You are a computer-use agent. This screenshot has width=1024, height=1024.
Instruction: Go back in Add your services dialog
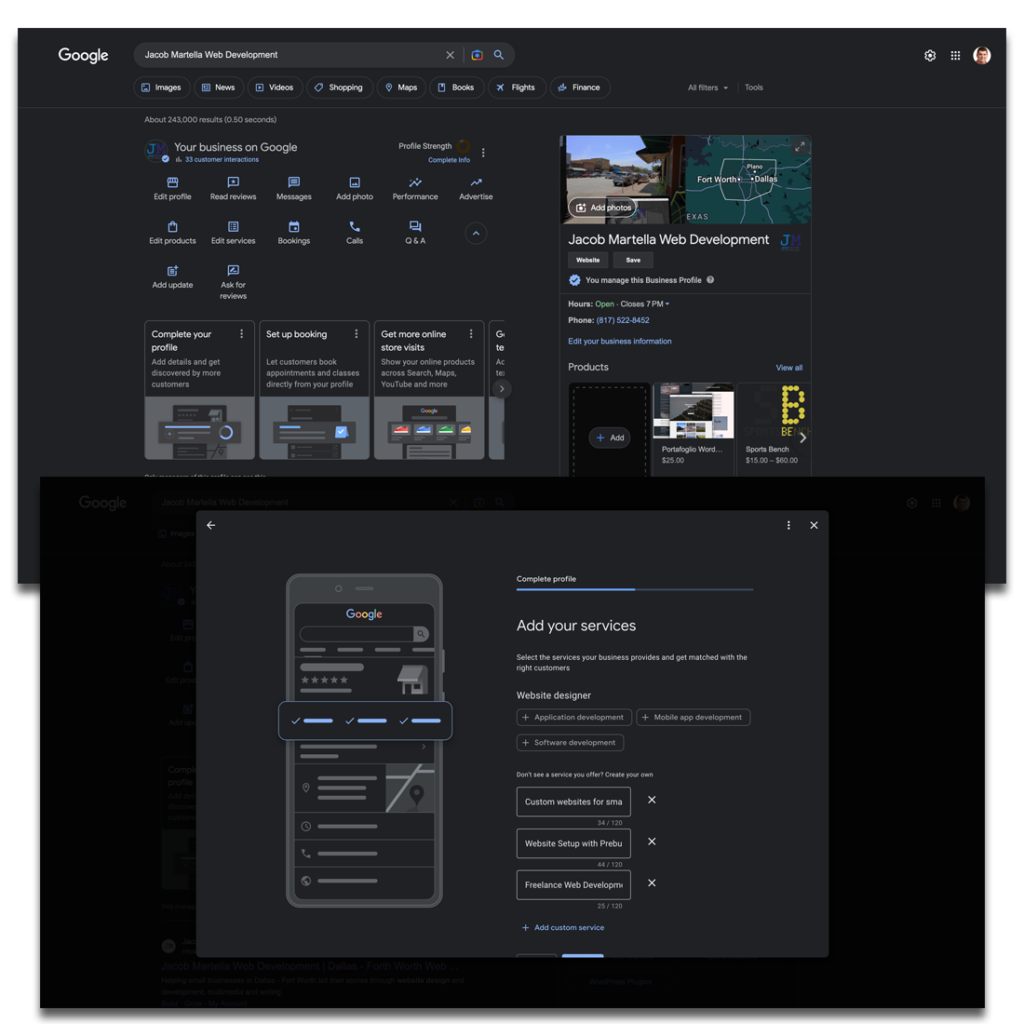pos(211,525)
